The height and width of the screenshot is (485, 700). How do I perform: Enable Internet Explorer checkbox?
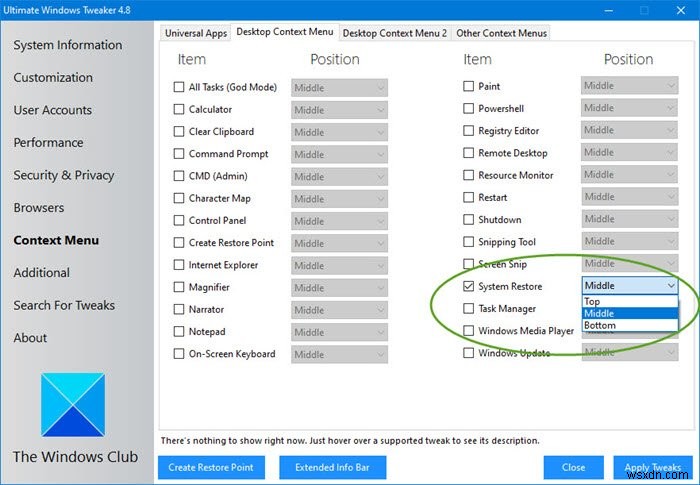coord(179,265)
